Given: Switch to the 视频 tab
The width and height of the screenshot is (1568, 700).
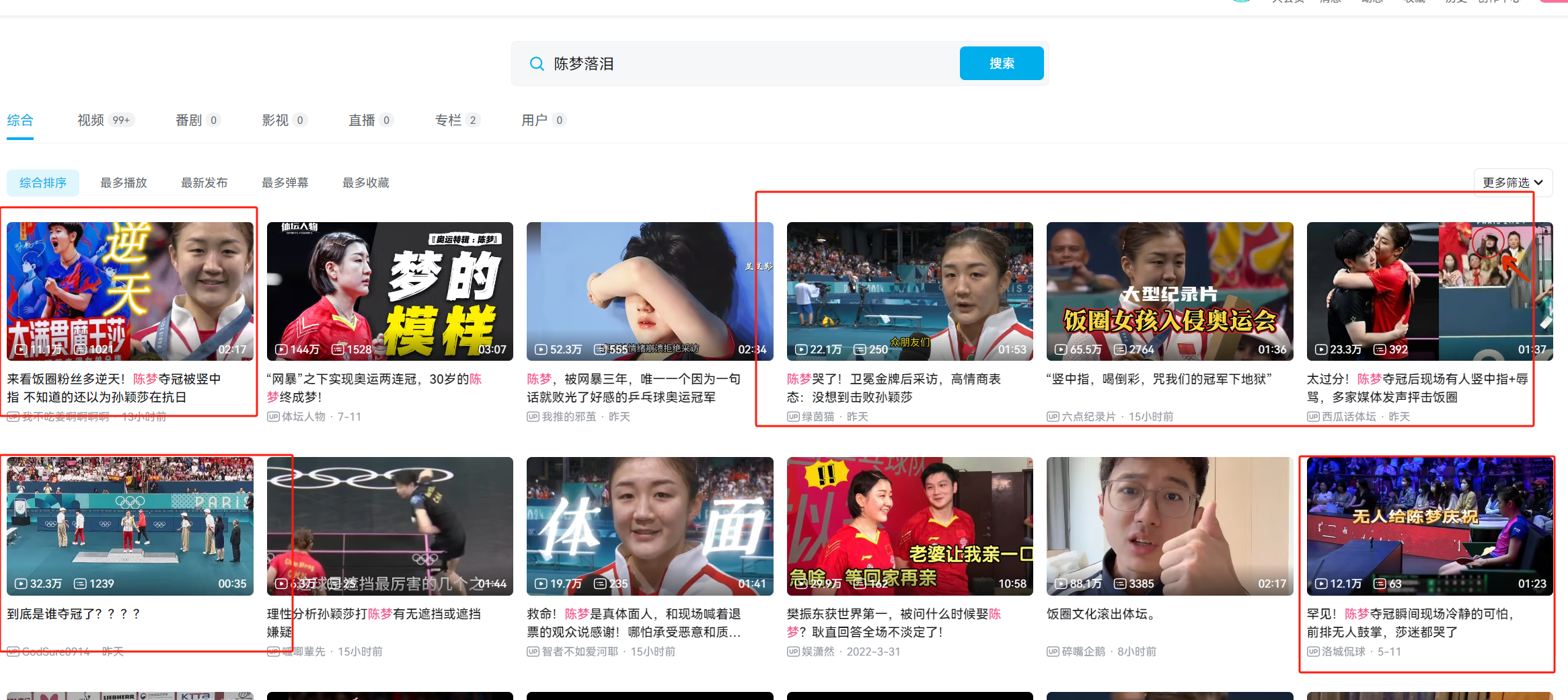Looking at the screenshot, I should click(x=91, y=120).
